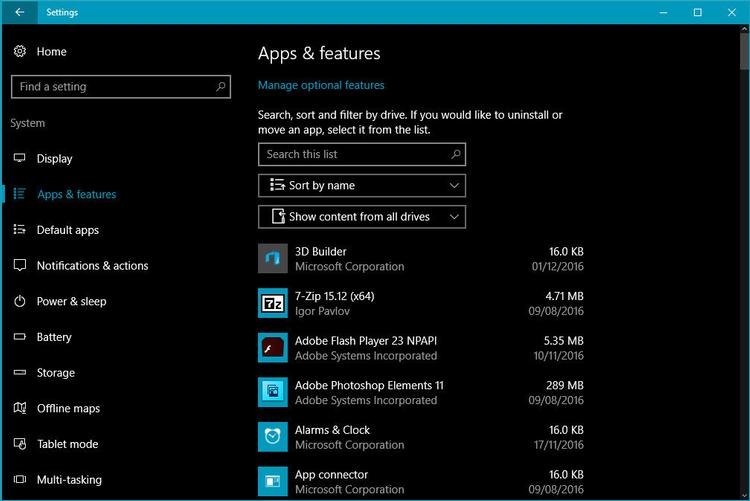Click the magnifier in Search this list
Viewport: 750px width, 501px height.
pyautogui.click(x=456, y=154)
